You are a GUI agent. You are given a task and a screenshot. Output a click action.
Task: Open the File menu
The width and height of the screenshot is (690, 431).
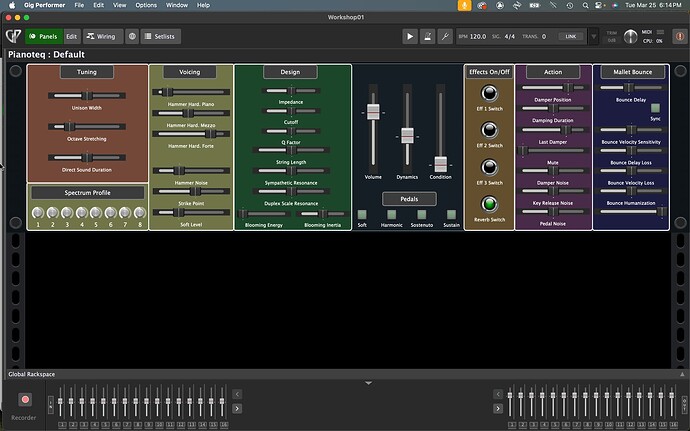tap(79, 5)
